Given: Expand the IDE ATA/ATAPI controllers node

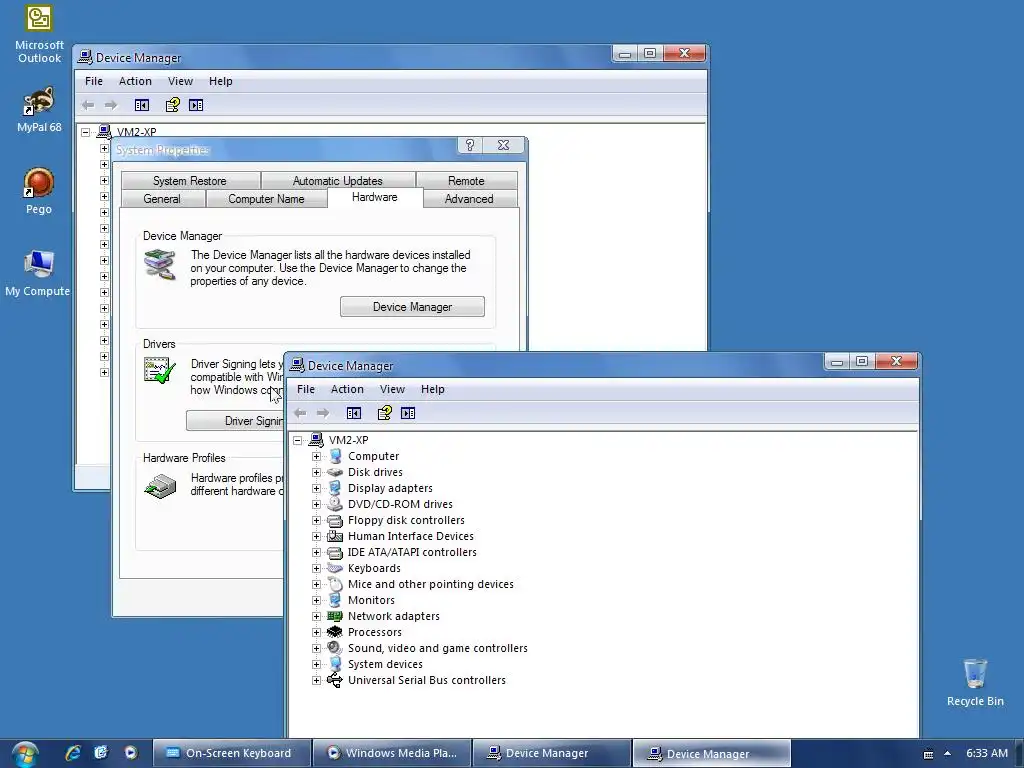Looking at the screenshot, I should (316, 552).
